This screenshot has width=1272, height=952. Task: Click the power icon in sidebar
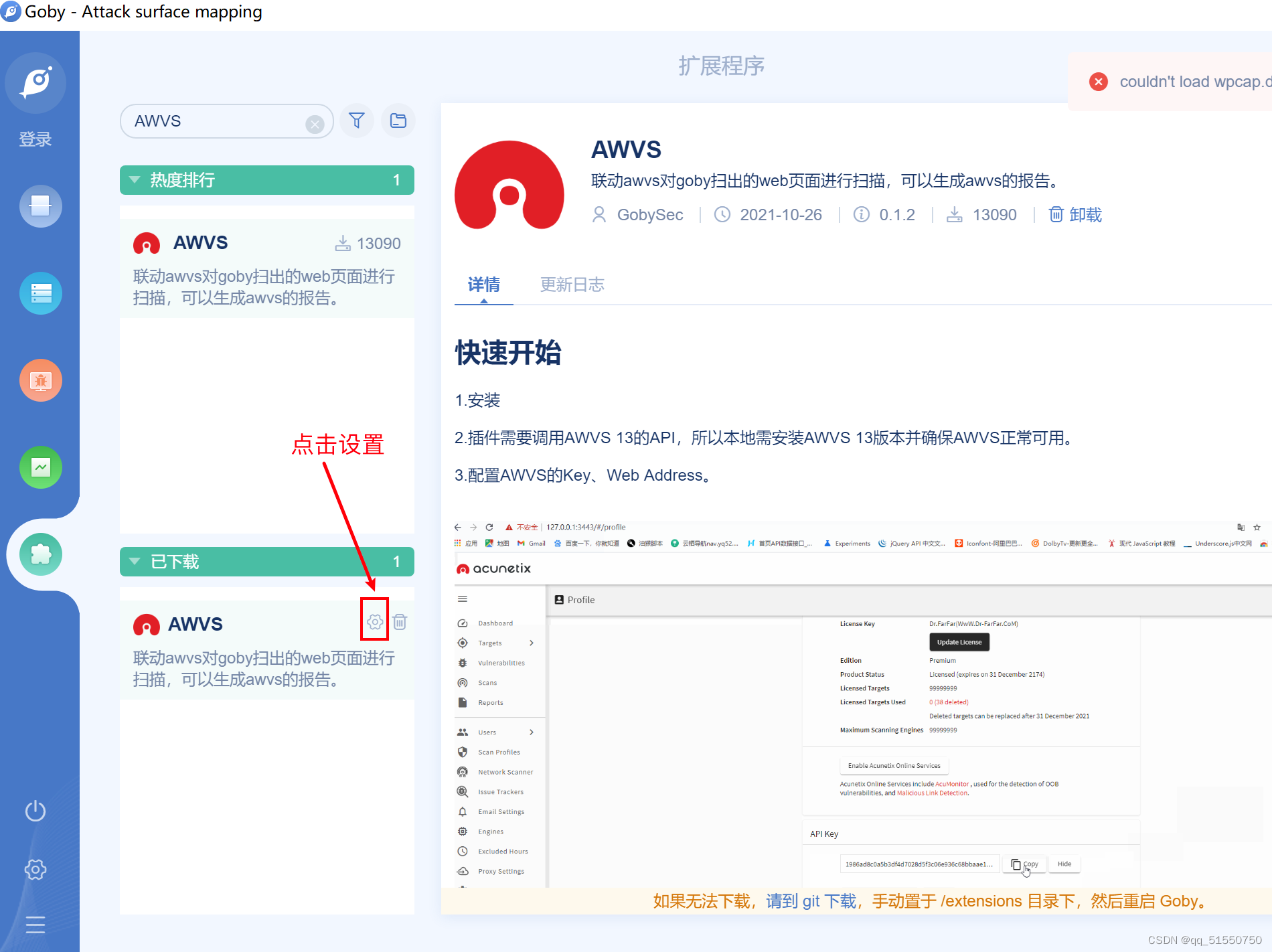tap(35, 811)
